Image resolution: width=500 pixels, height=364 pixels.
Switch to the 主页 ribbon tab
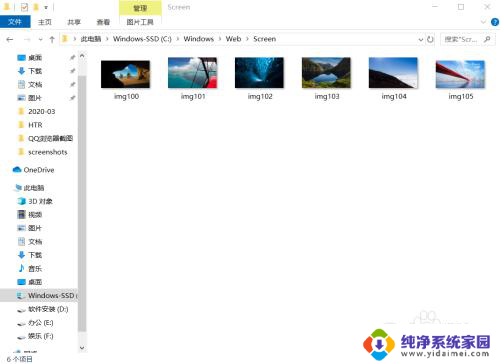(45, 22)
